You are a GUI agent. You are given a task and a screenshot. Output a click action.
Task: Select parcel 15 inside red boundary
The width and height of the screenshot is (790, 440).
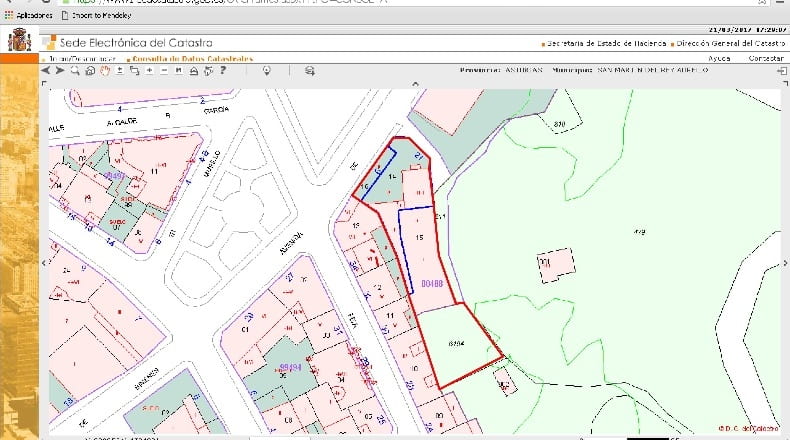tap(419, 237)
